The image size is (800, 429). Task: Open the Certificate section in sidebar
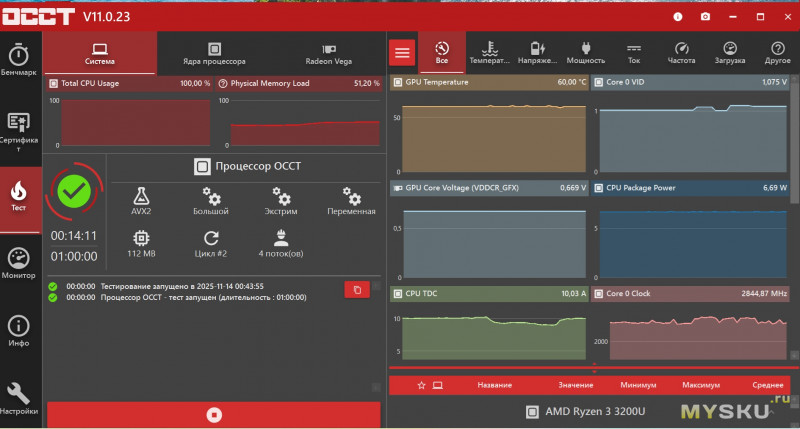click(21, 130)
